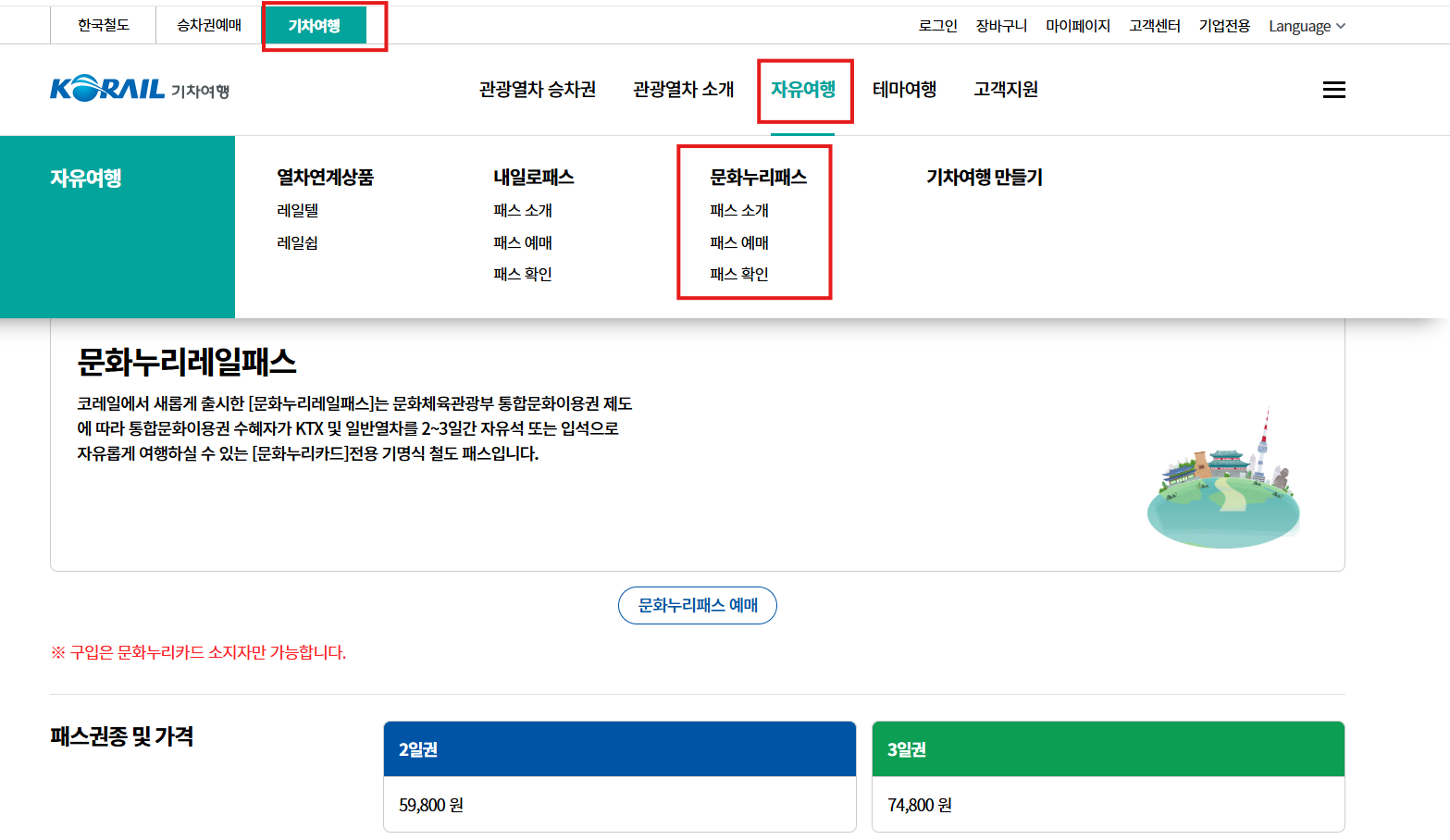Open the 테마여행 menu
Screen dimensions: 1450x840
[904, 90]
